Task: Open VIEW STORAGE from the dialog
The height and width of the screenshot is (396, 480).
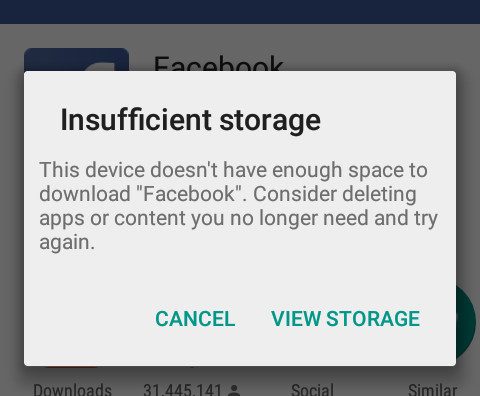Action: 345,319
